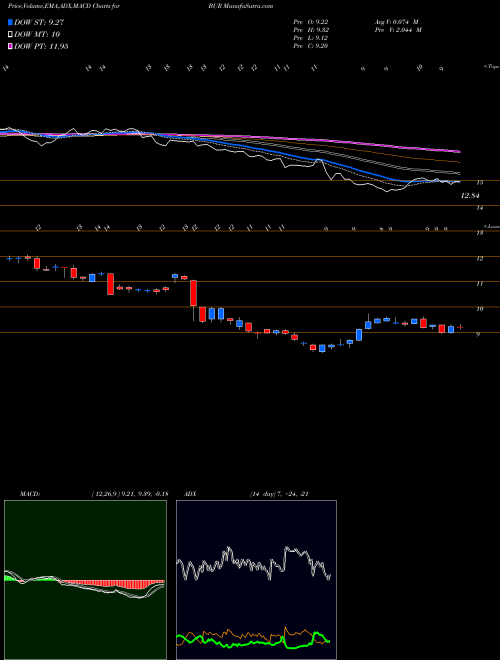Click the 12.84 price label
Viewport: 500px width, 660px height.
[470, 196]
